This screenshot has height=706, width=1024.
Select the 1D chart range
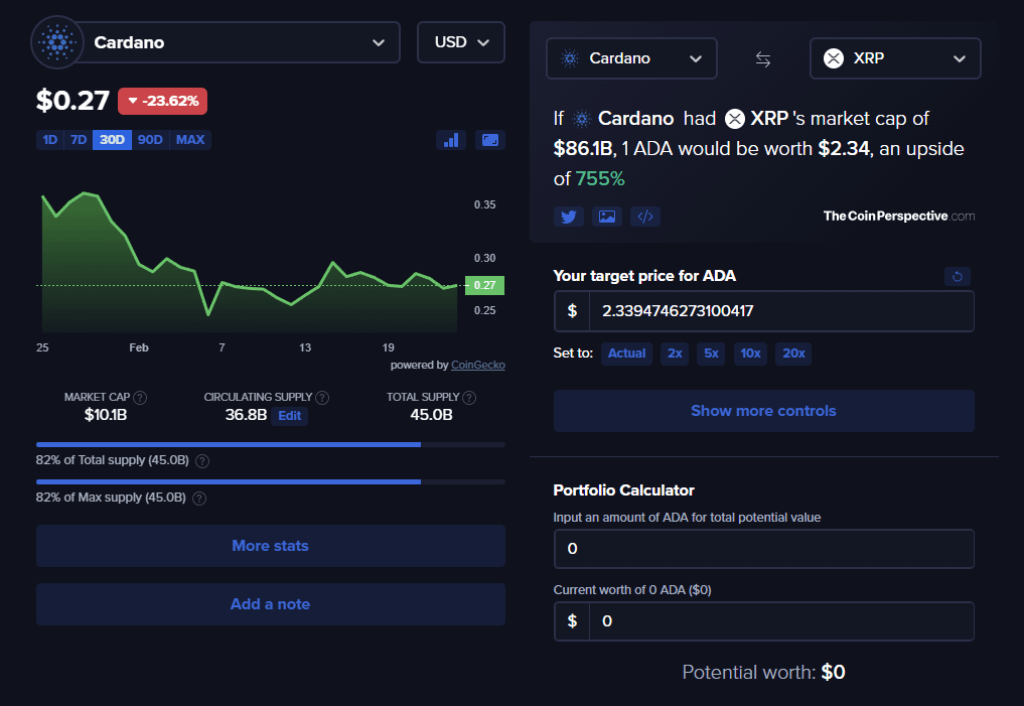tap(50, 140)
